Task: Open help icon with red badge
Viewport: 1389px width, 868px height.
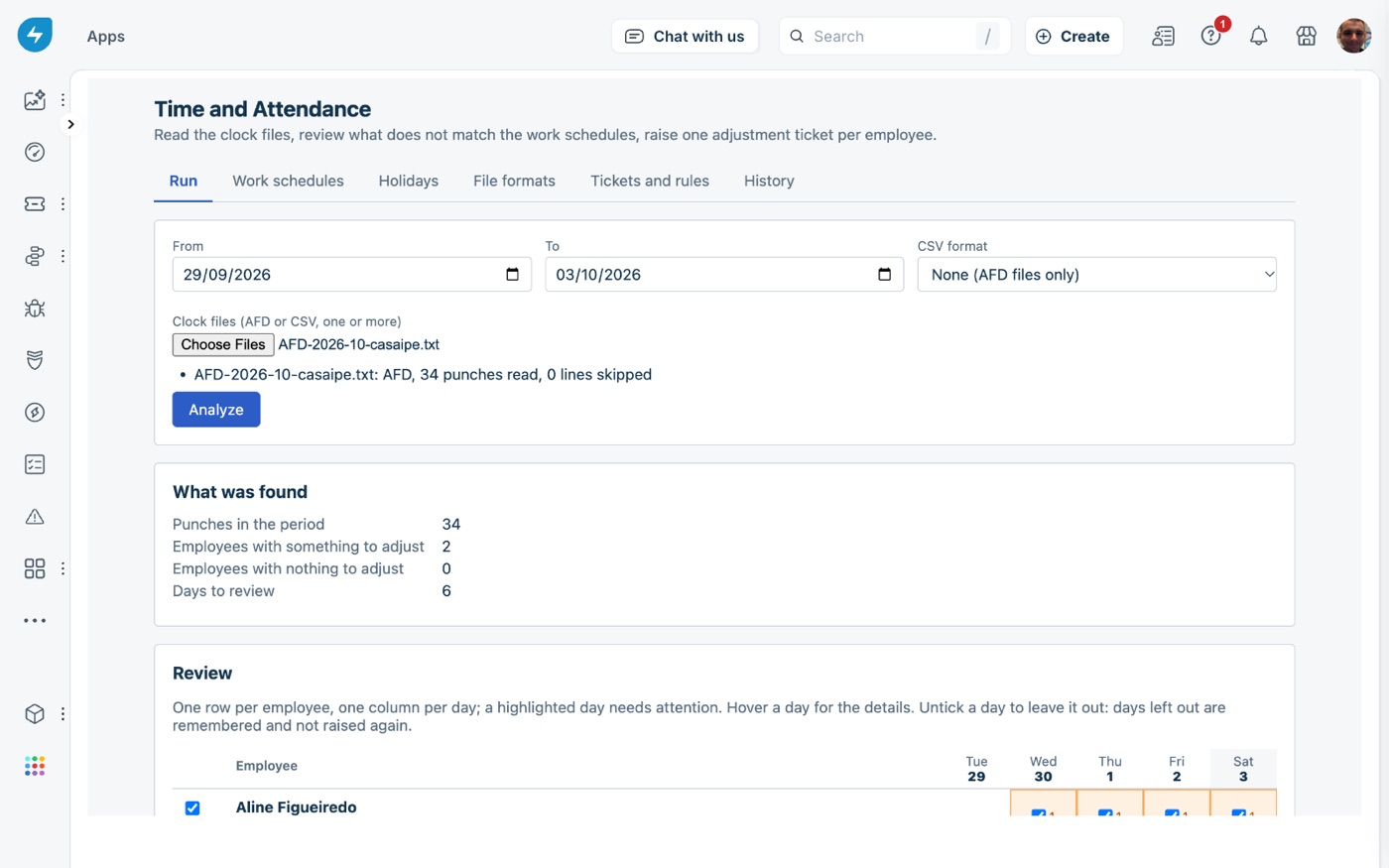Action: click(x=1211, y=36)
